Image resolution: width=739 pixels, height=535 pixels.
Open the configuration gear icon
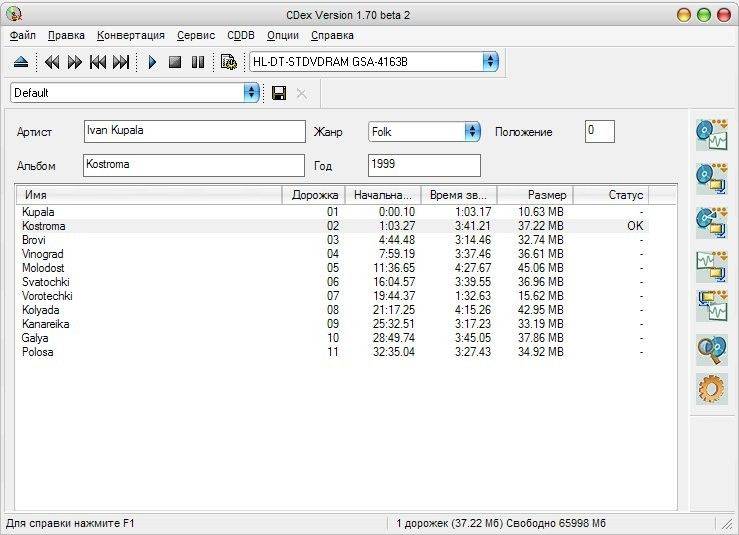[x=712, y=389]
